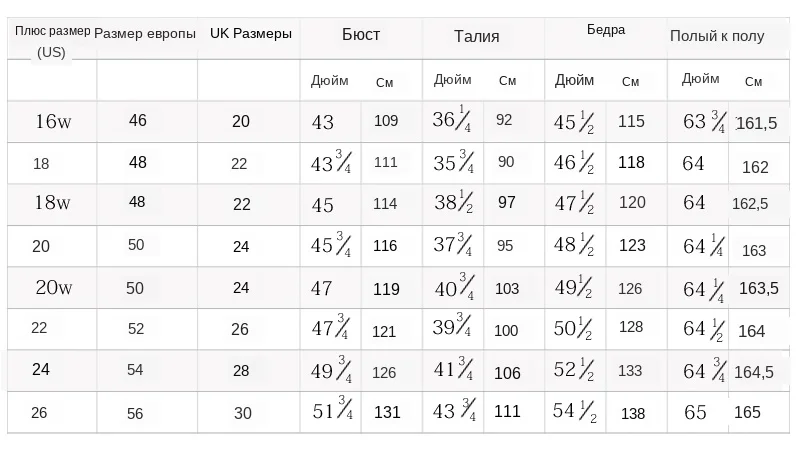Select the 20w size row label

[x=54, y=287]
